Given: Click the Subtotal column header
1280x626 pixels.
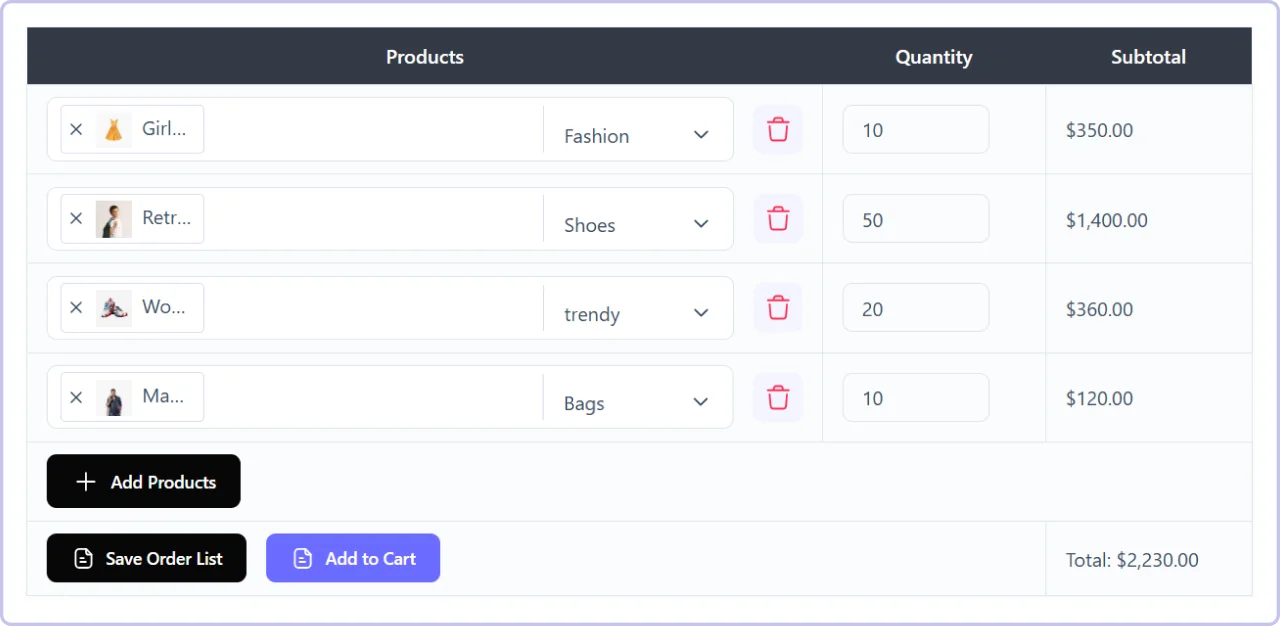Looking at the screenshot, I should 1148,57.
